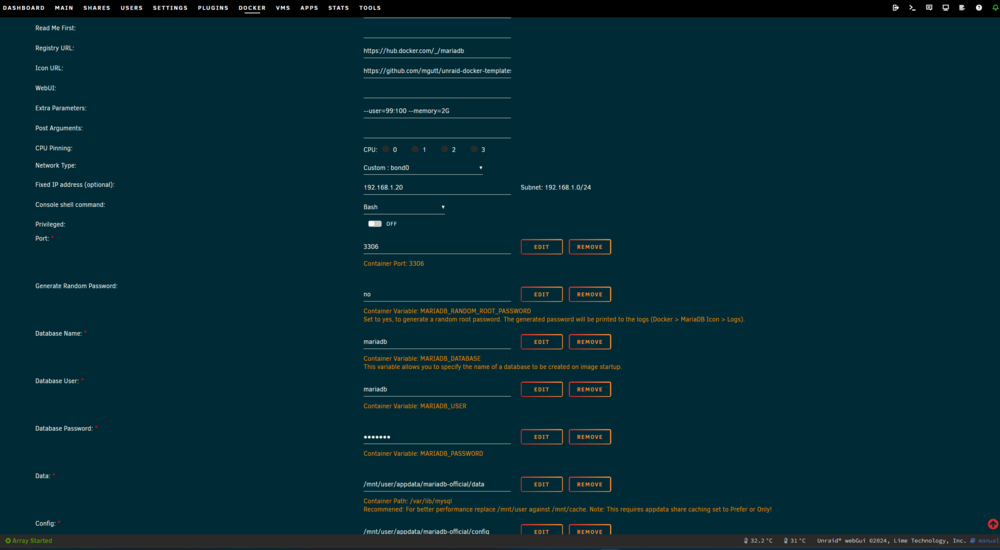Open the Main menu tab
The height and width of the screenshot is (550, 1000).
(64, 8)
